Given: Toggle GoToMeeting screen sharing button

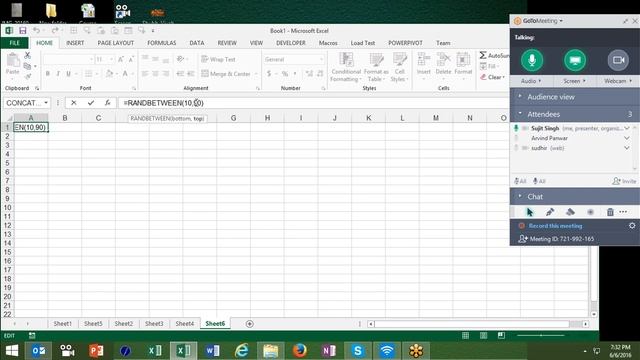Looking at the screenshot, I should pos(575,60).
